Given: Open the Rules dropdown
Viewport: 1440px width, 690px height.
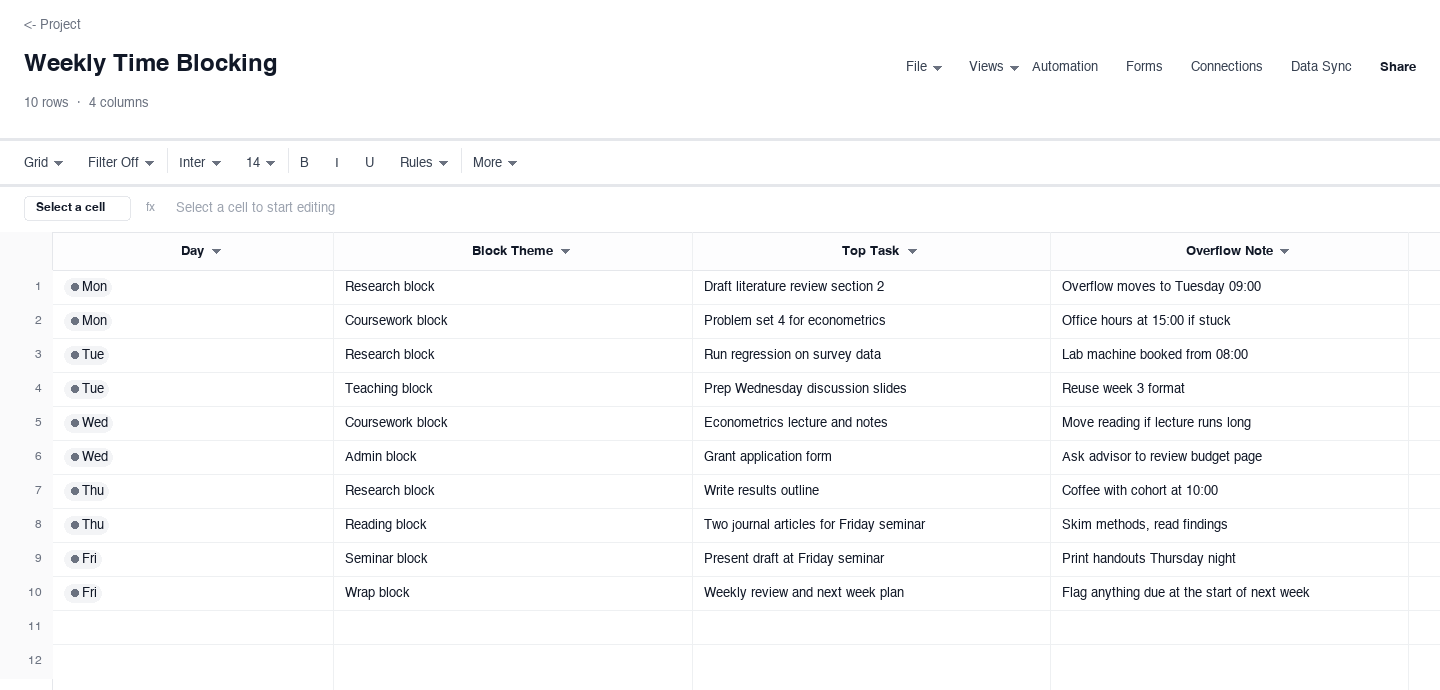Looking at the screenshot, I should coord(424,162).
